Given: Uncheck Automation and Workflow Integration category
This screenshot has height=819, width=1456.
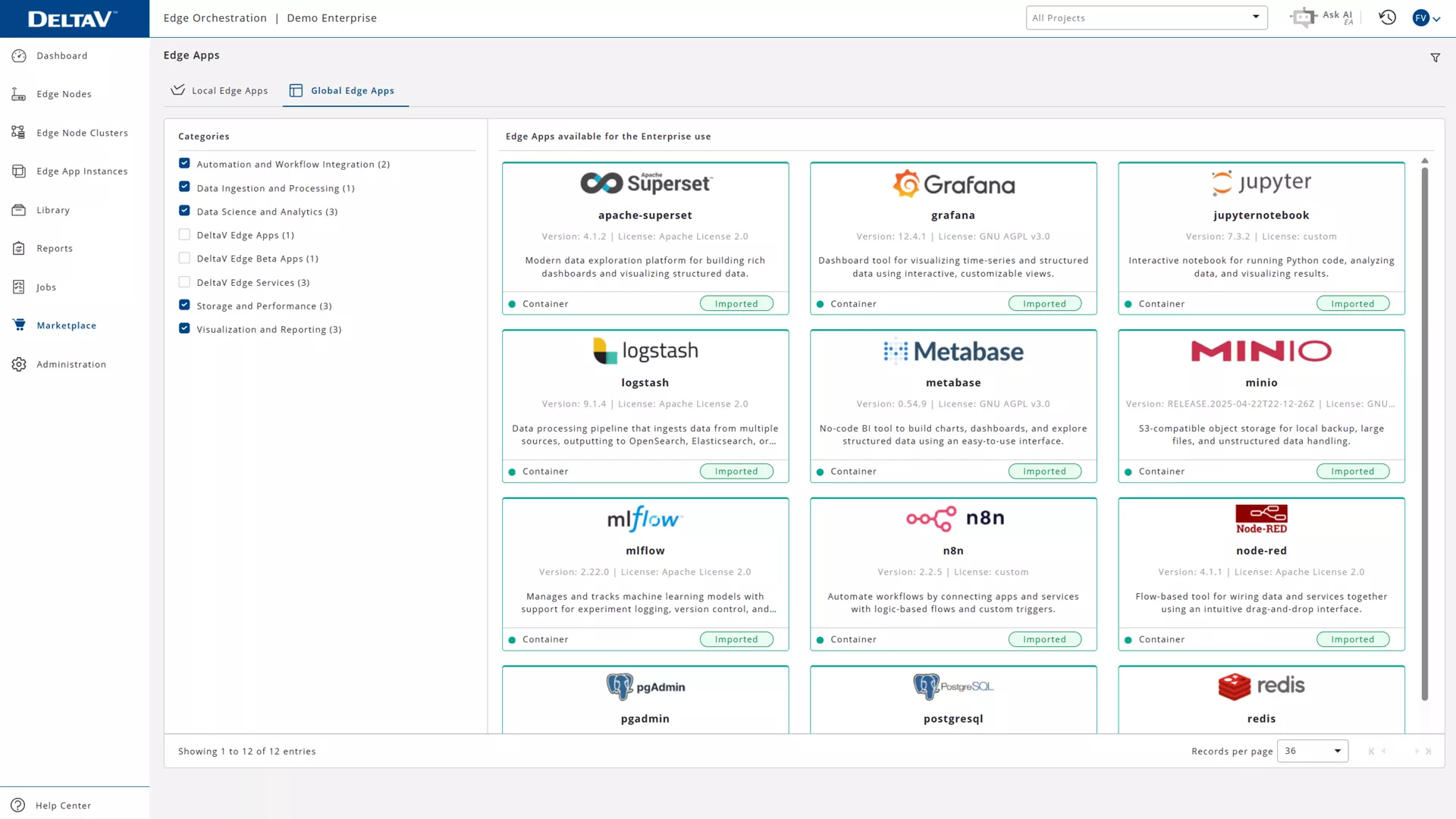Looking at the screenshot, I should pos(184,163).
